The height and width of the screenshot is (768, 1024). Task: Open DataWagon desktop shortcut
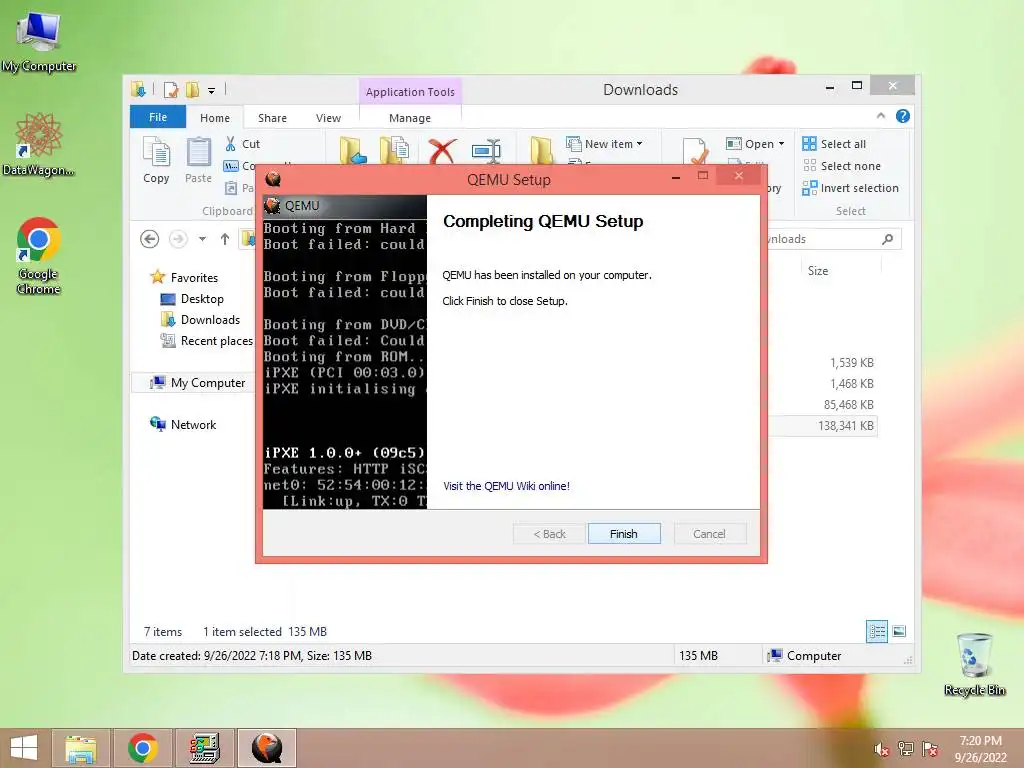(39, 144)
